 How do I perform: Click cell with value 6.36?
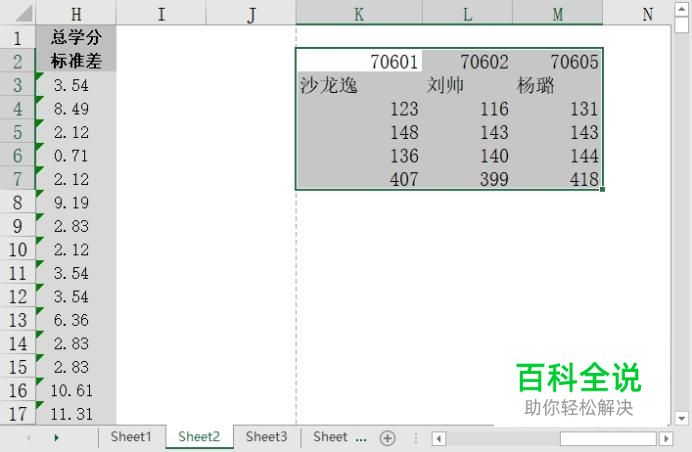coord(76,320)
